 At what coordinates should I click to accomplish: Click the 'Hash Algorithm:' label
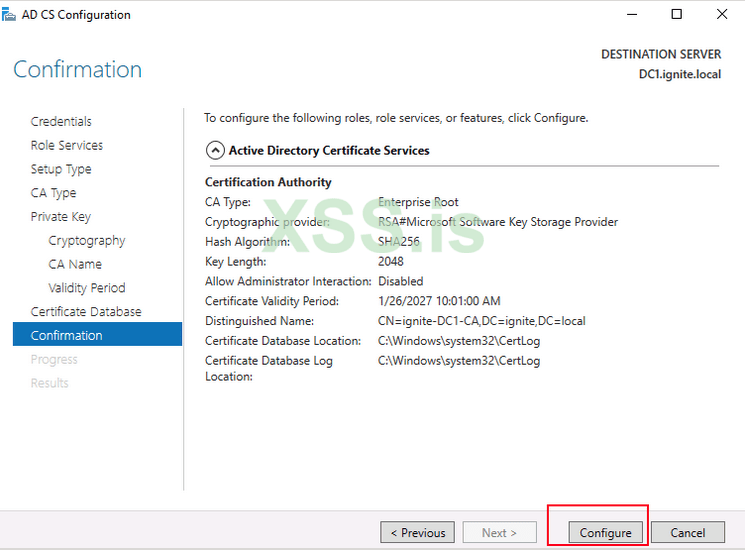(x=247, y=242)
